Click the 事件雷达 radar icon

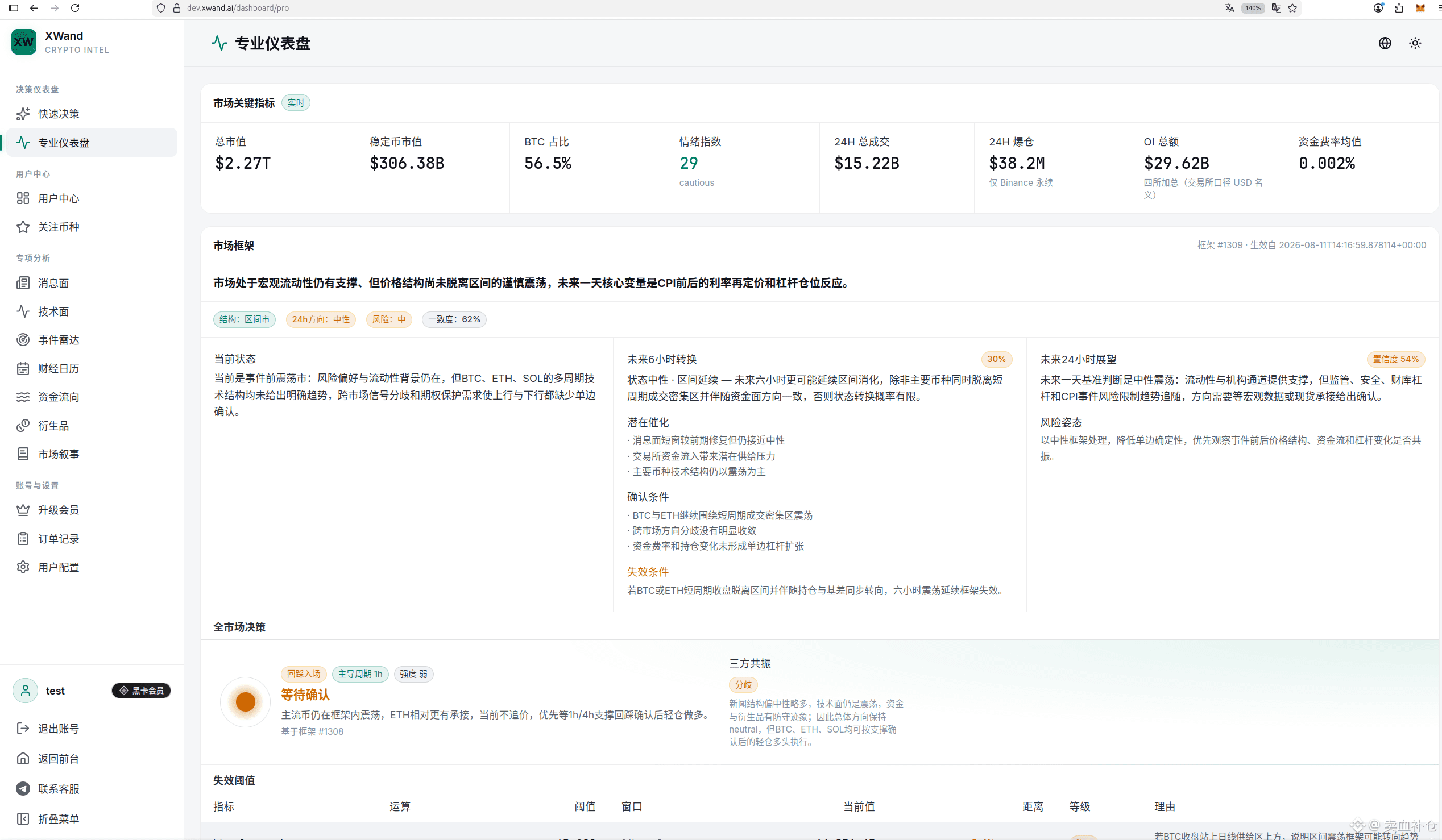tap(23, 340)
